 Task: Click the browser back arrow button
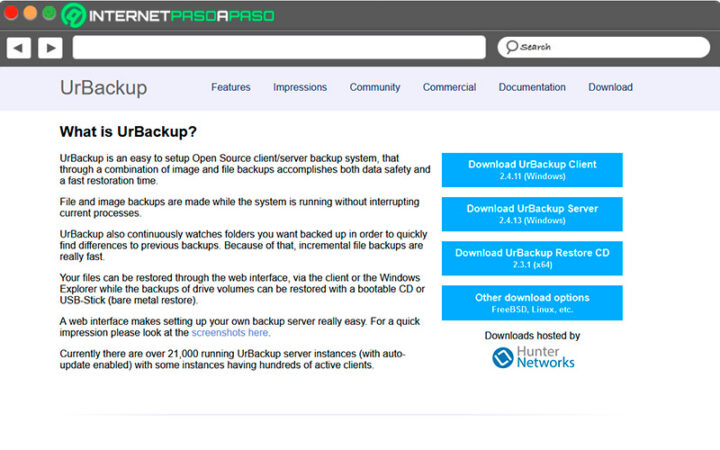[19, 47]
